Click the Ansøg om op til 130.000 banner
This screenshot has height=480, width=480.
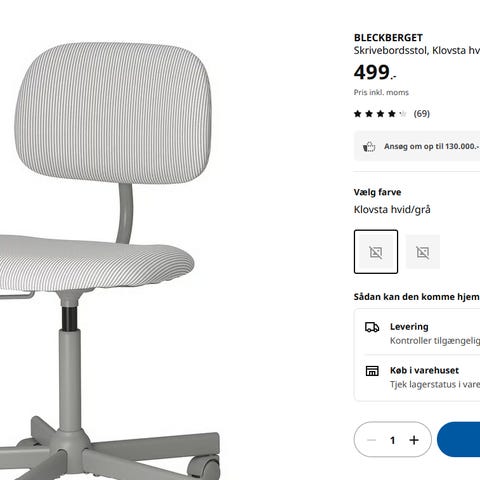(417, 146)
